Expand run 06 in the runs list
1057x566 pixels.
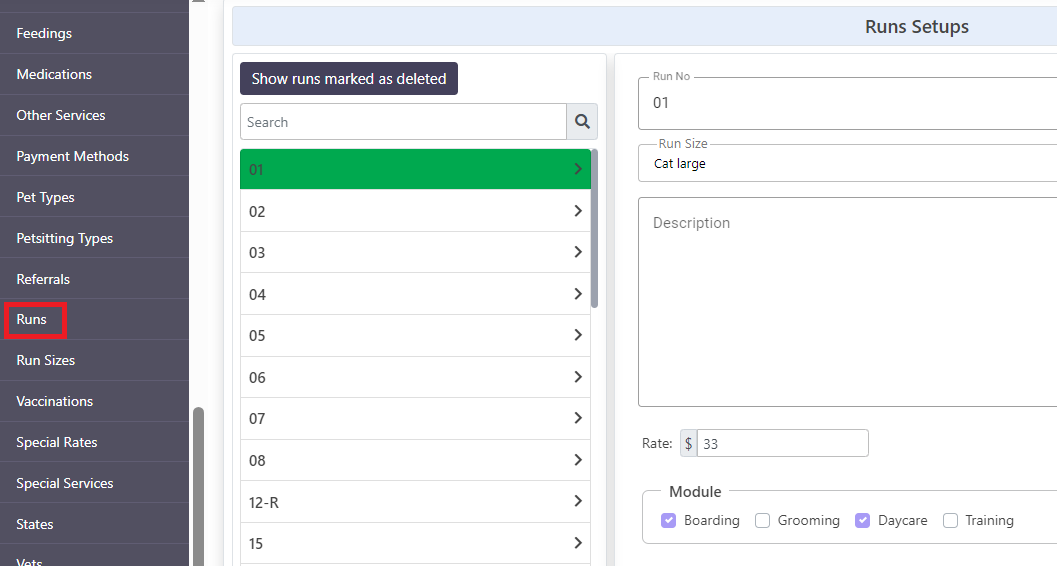pyautogui.click(x=415, y=377)
